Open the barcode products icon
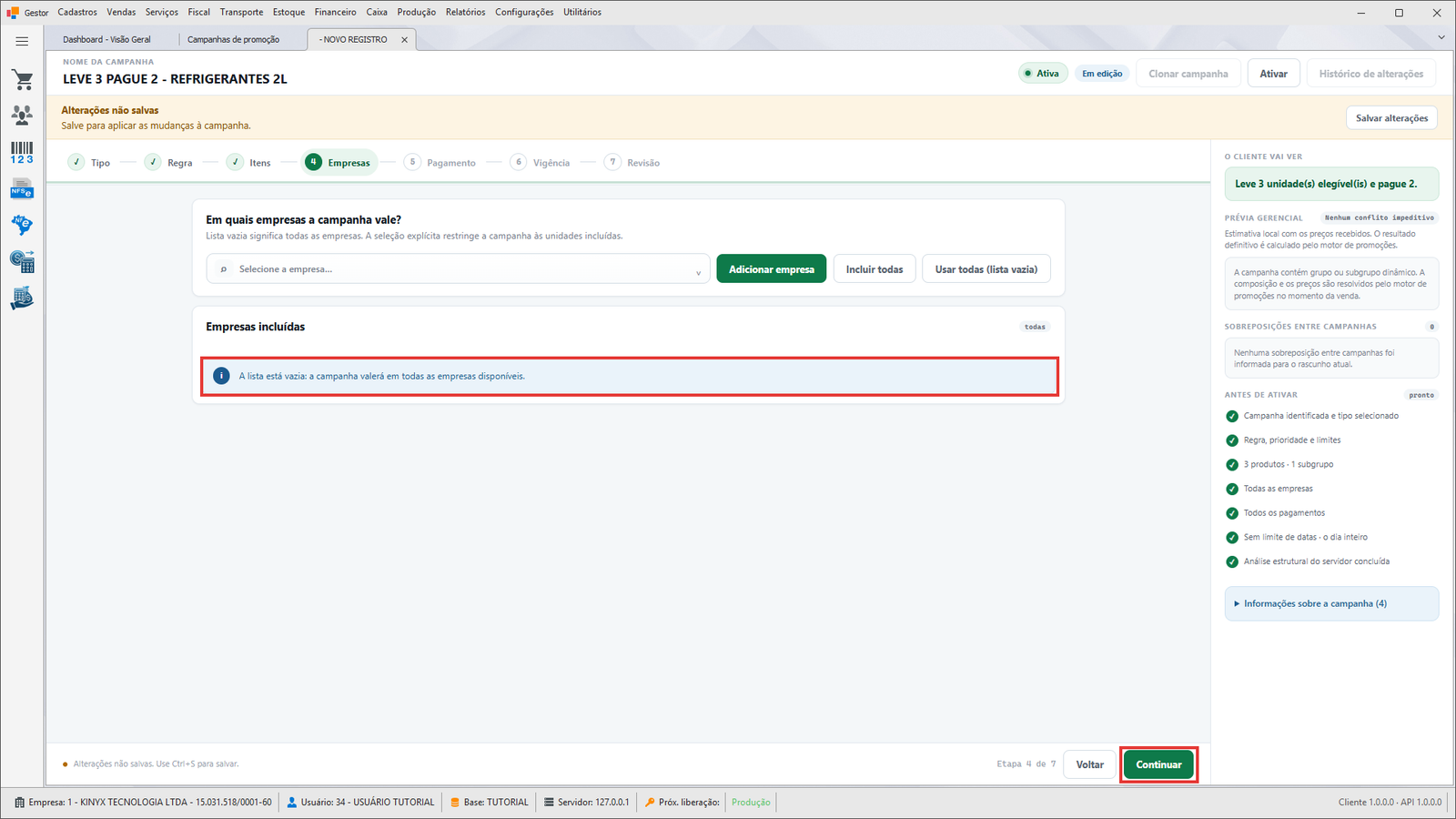 click(22, 152)
